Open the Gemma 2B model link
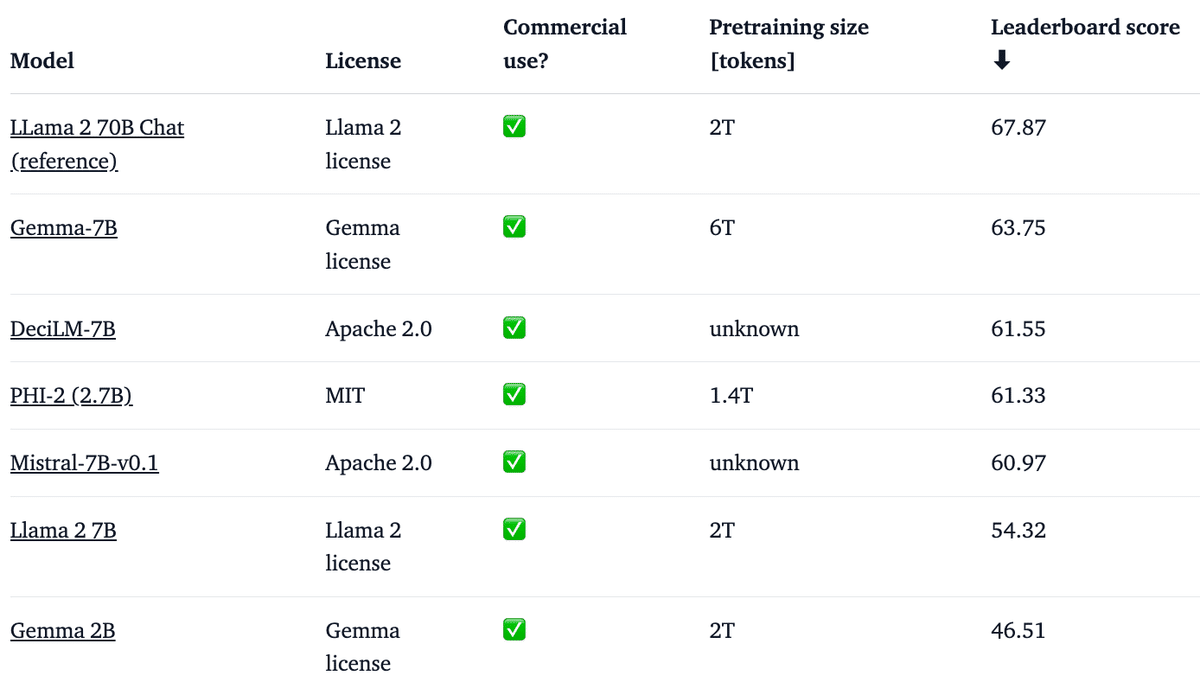1200x694 pixels. coord(62,631)
